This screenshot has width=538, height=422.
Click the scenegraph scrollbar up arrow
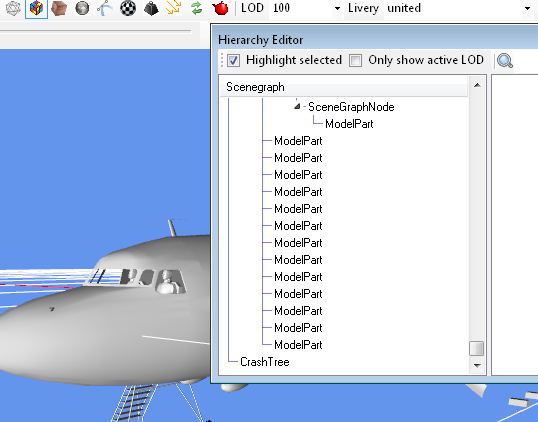477,85
